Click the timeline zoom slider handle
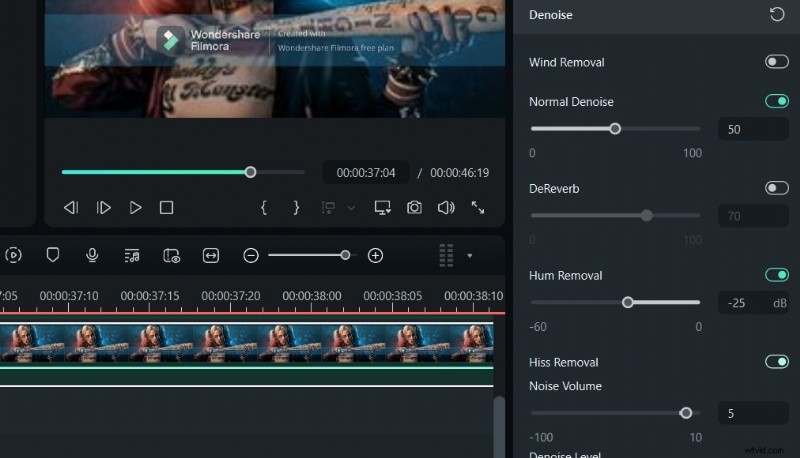This screenshot has height=458, width=800. tap(345, 255)
